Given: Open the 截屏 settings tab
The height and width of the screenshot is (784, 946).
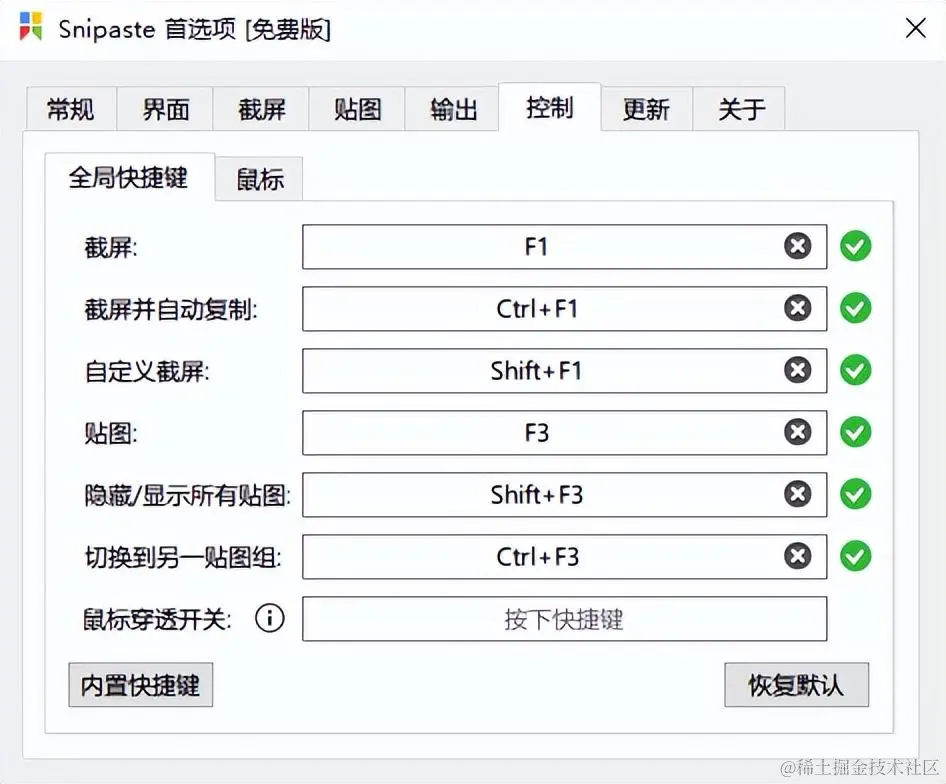Looking at the screenshot, I should click(261, 109).
